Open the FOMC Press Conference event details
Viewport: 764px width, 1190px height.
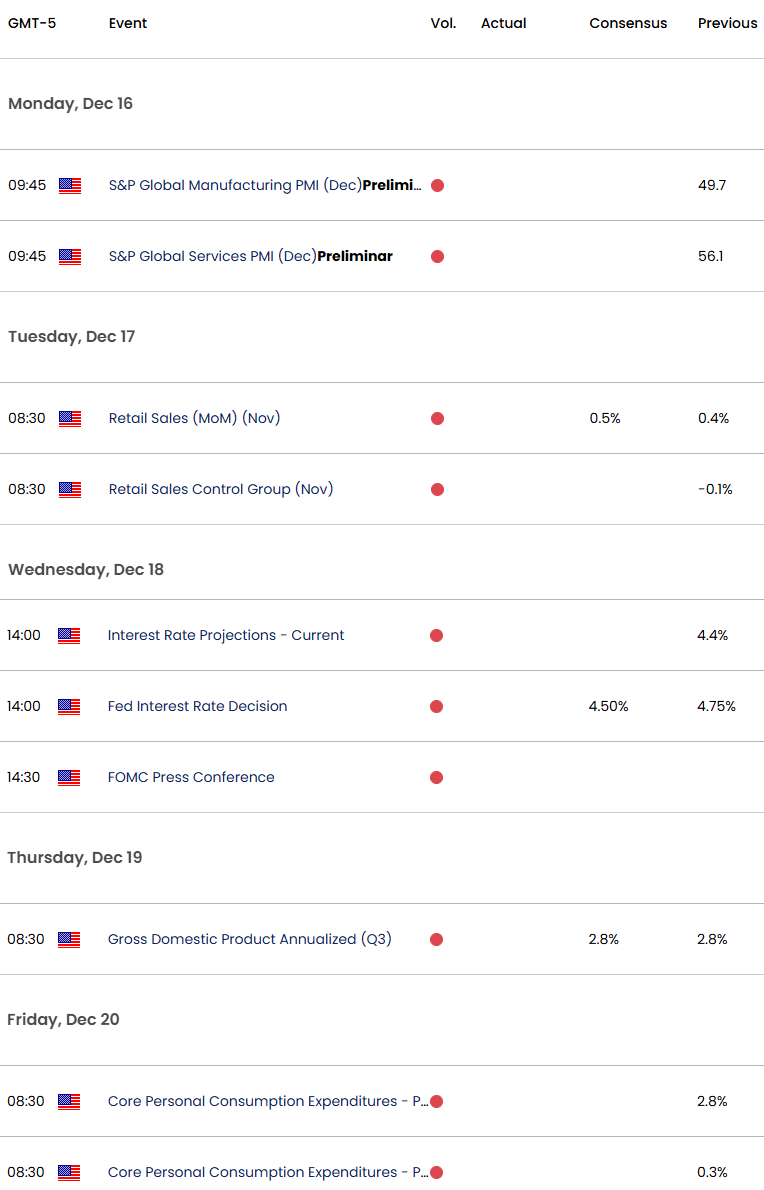(x=190, y=777)
